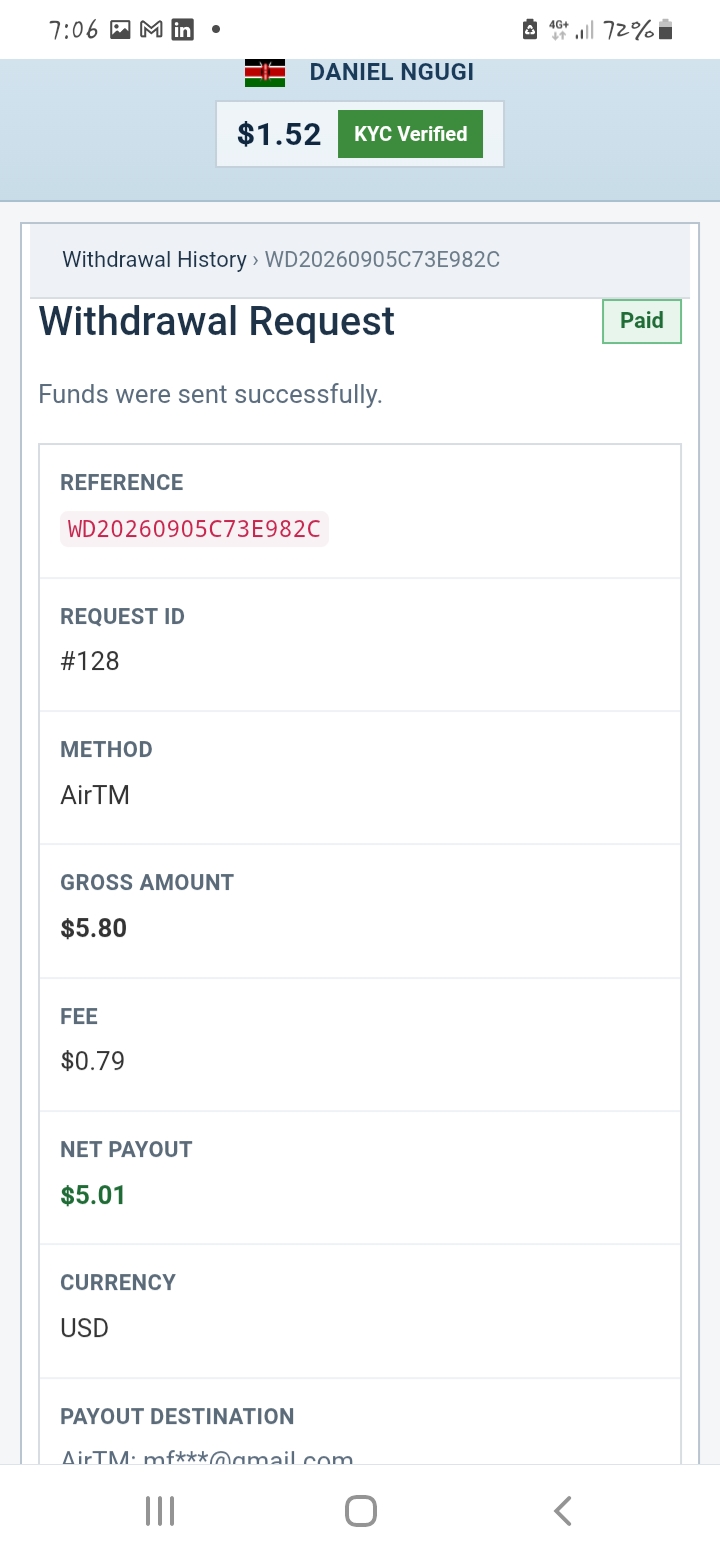Tap the Android back arrow
Screen dimensions: 720x1560
tap(562, 1511)
